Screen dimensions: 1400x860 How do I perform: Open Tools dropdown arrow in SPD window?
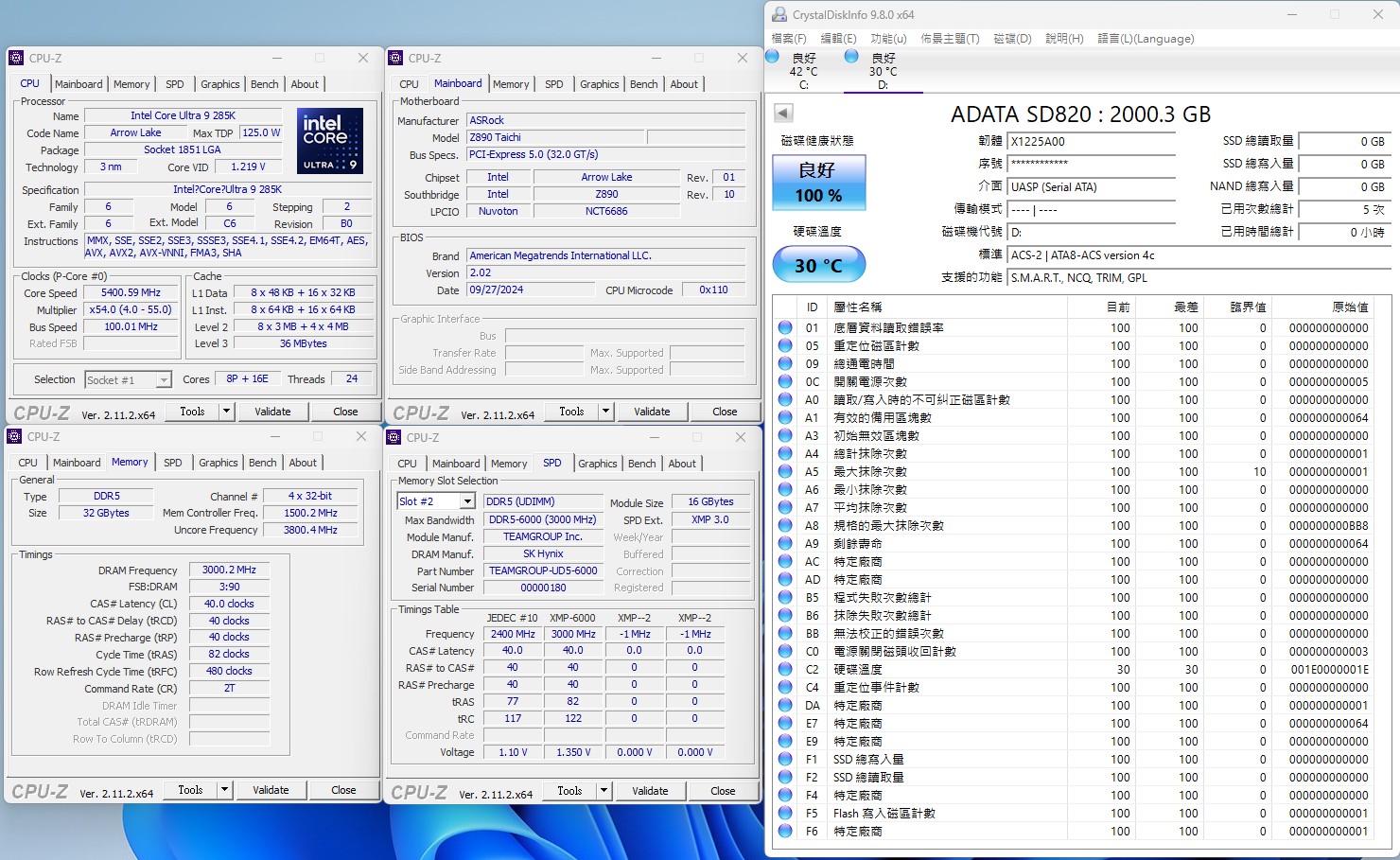pos(604,791)
